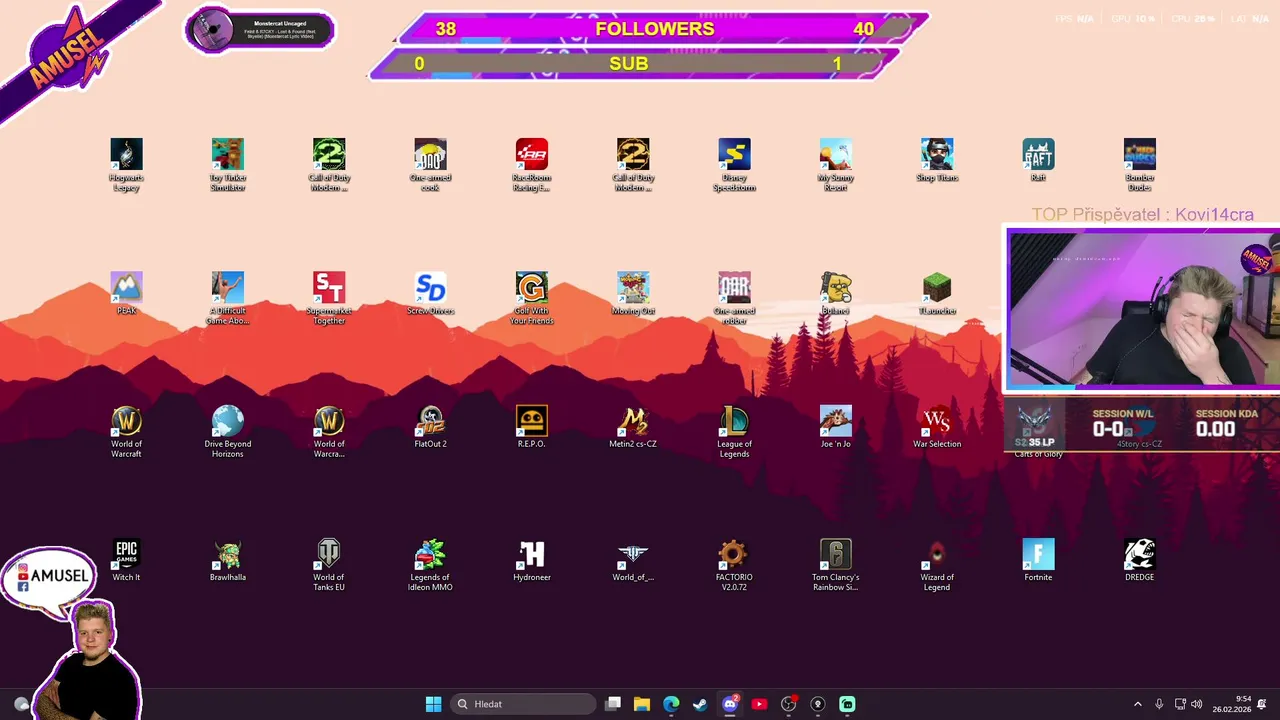Open the green app on taskbar
Screen dimensions: 1280x720
[x=847, y=704]
